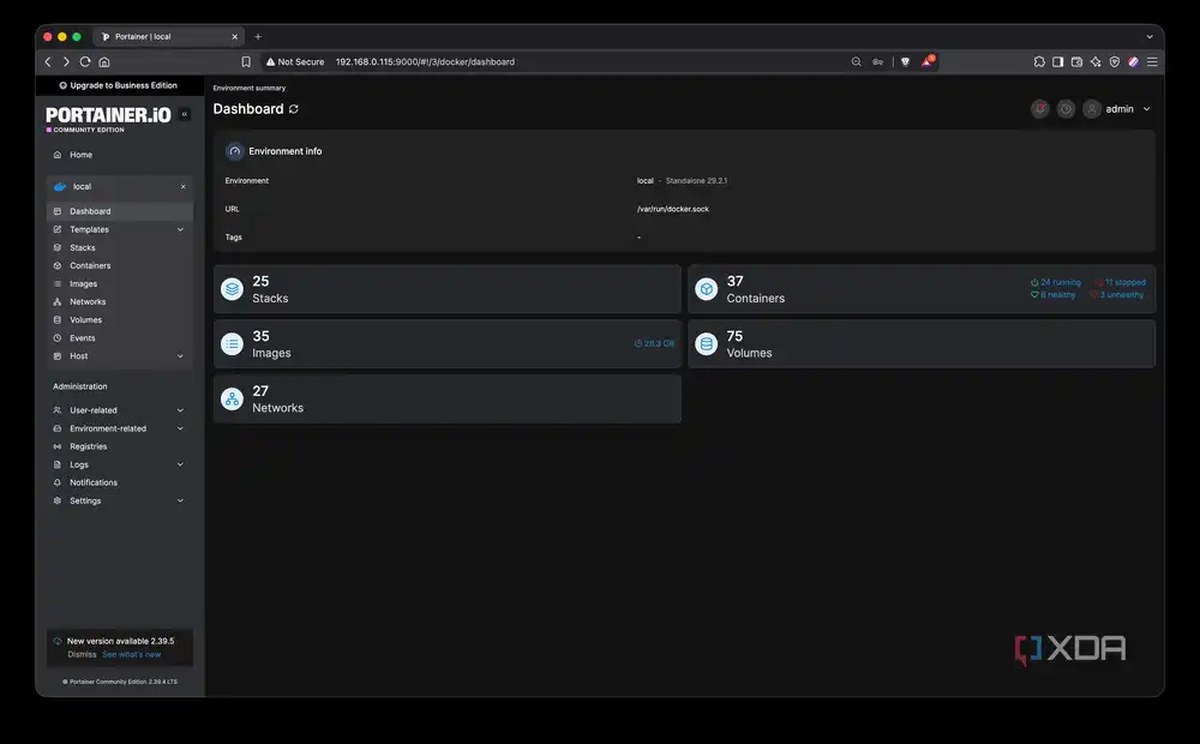Open Networks in the sidebar
This screenshot has height=744, width=1200.
pyautogui.click(x=119, y=302)
